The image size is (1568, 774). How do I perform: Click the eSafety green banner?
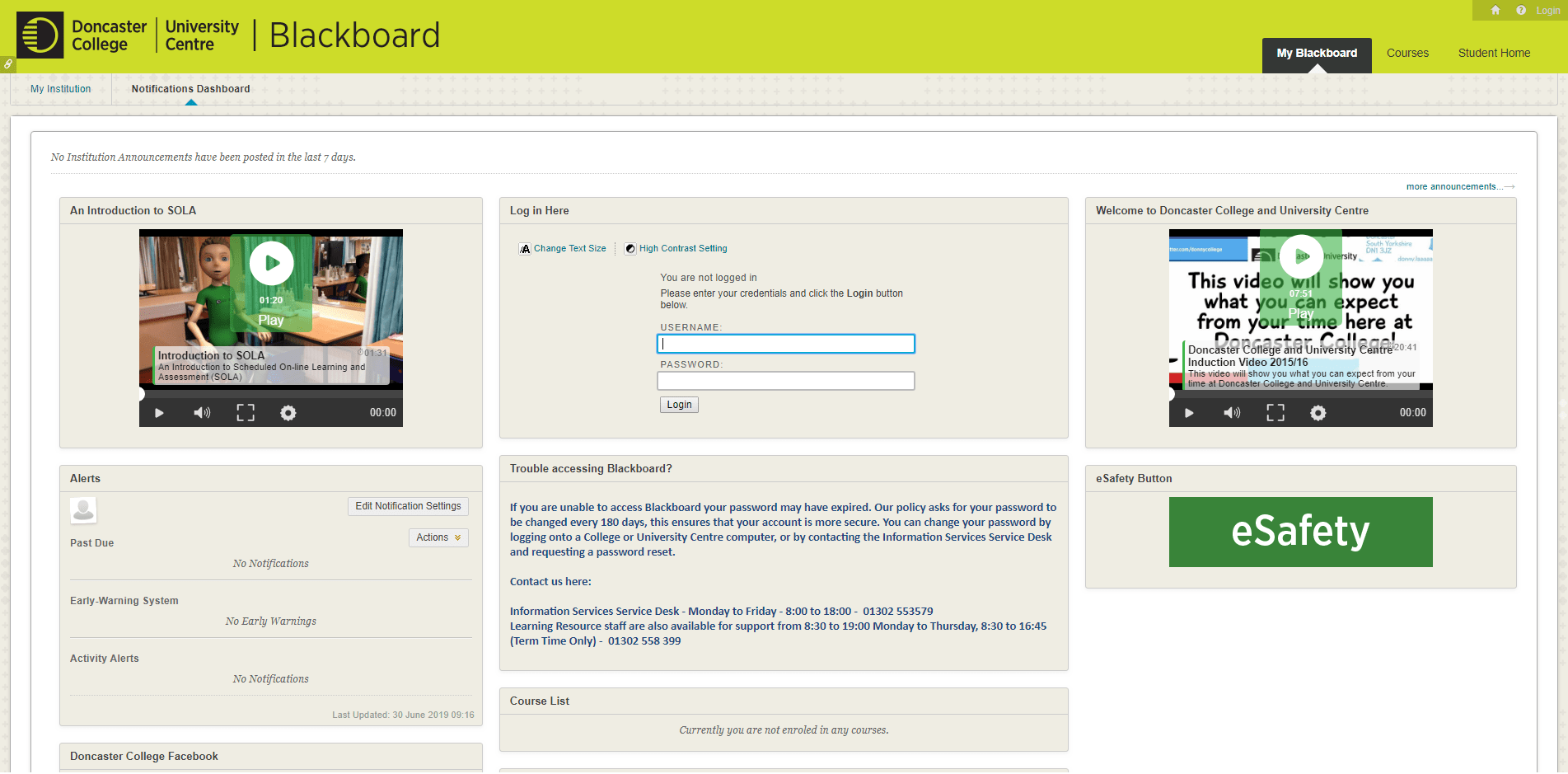click(1300, 532)
